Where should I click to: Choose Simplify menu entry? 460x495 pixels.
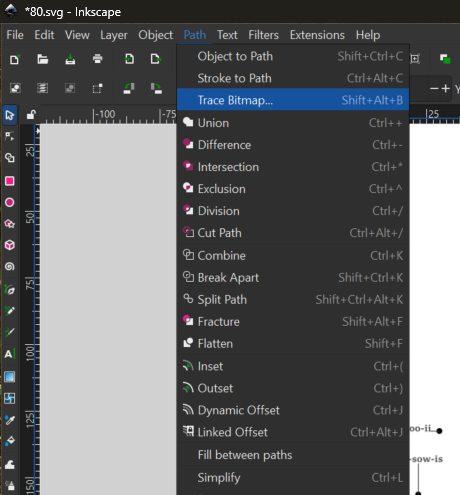[x=293, y=478]
